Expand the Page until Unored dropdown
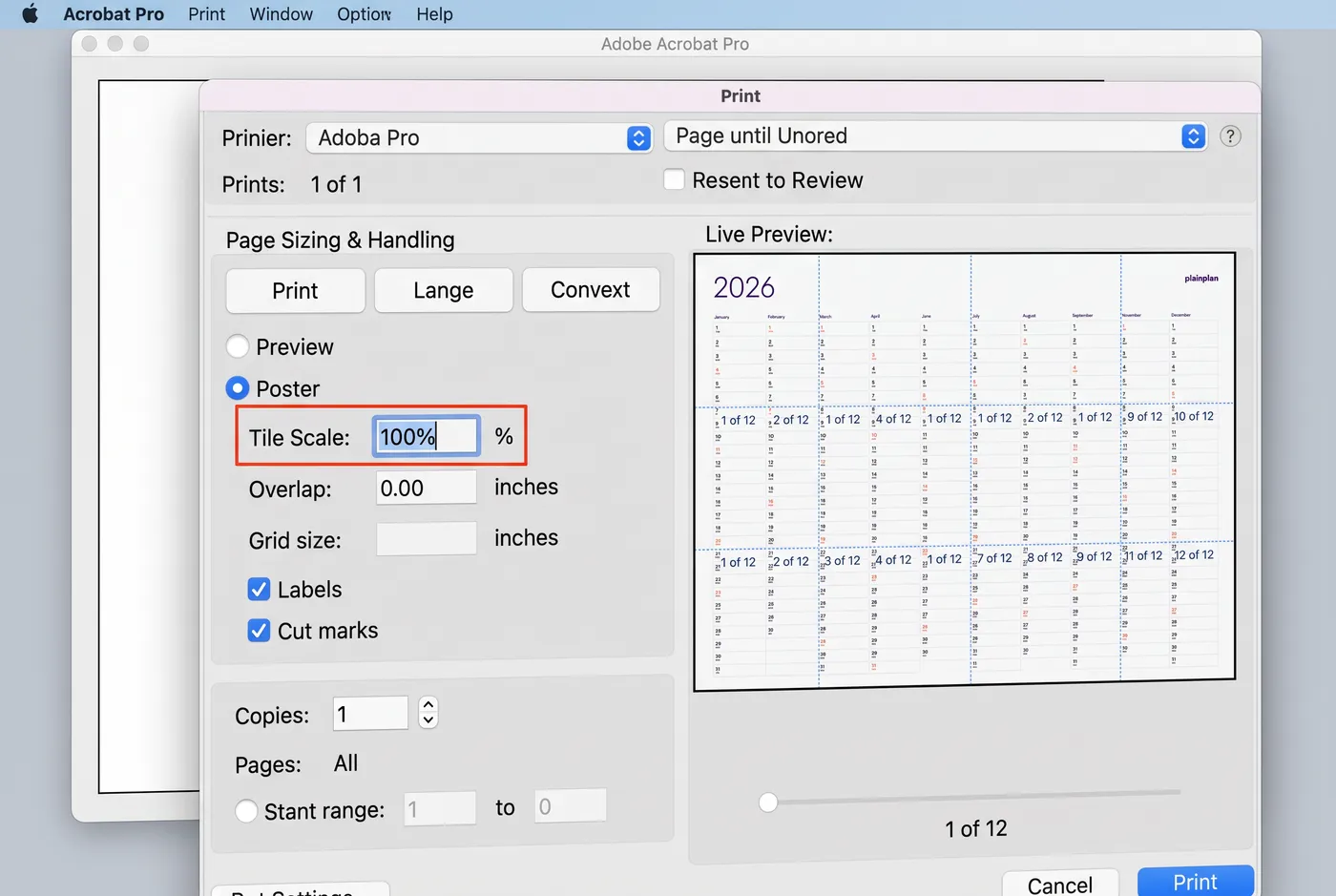1336x896 pixels. pos(935,136)
